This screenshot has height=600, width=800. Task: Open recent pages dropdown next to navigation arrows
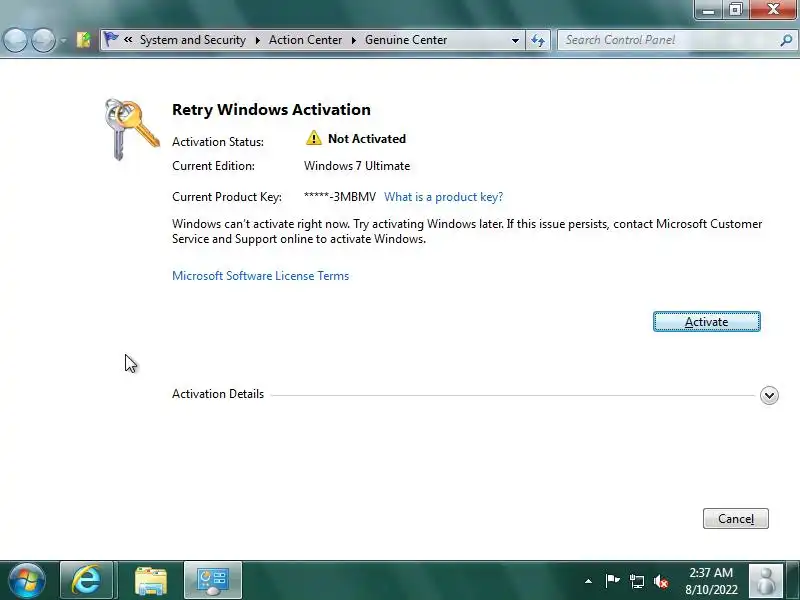point(63,40)
